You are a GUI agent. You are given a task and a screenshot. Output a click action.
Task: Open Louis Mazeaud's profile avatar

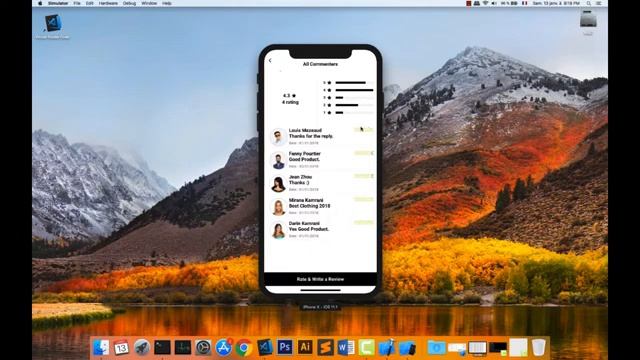point(278,137)
